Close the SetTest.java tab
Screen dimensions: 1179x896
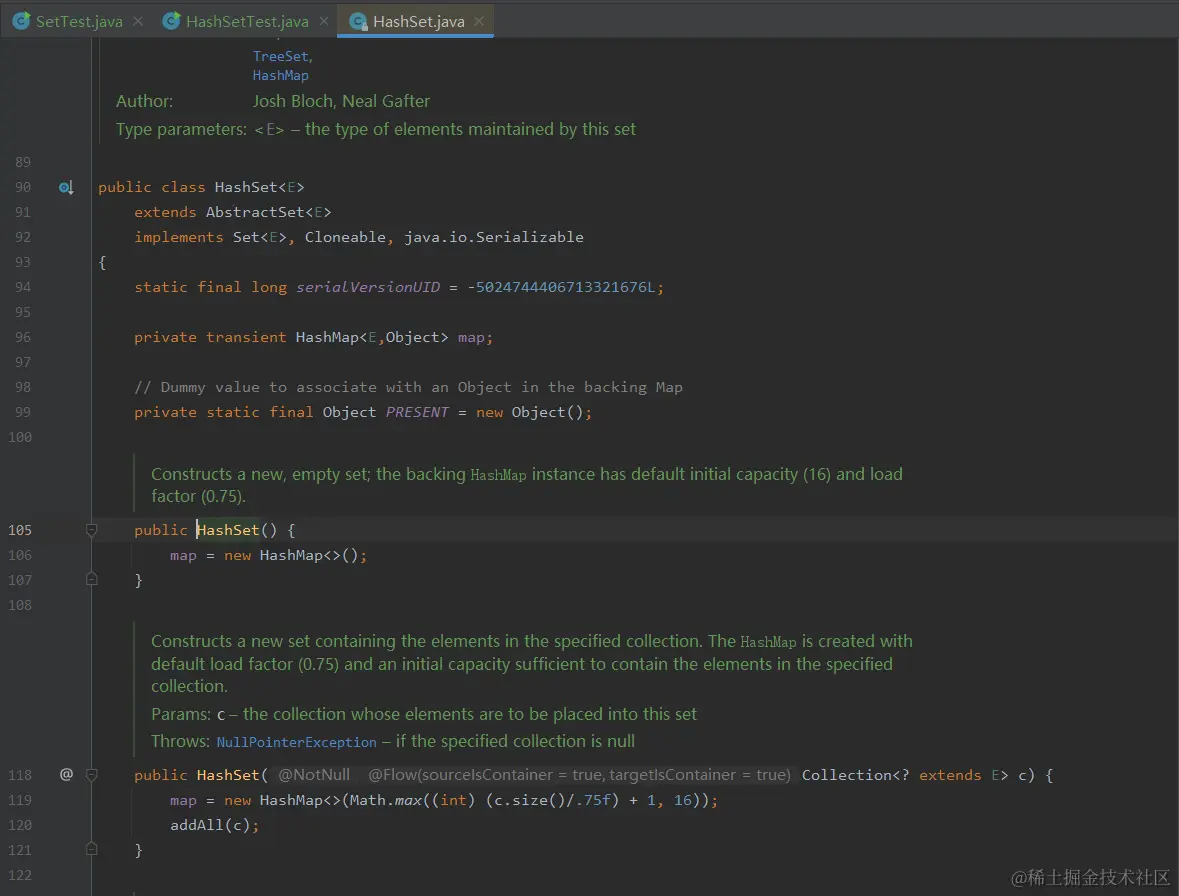pos(138,21)
